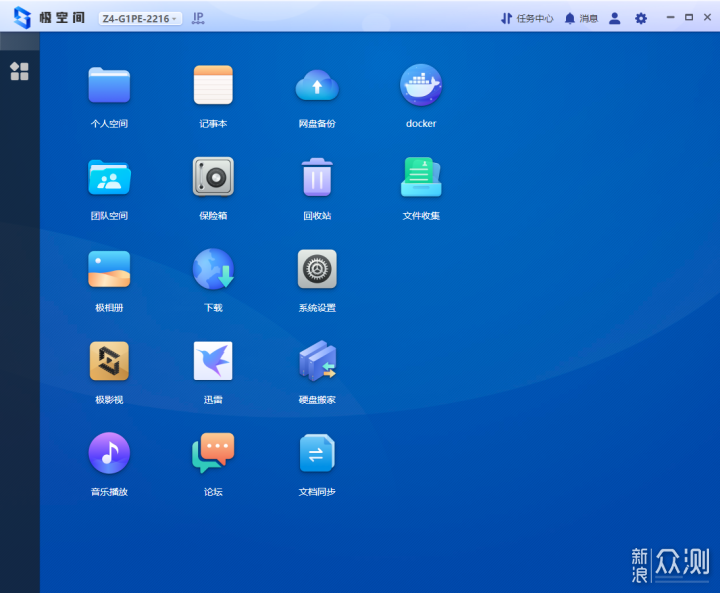Click the app grid sidebar icon
The image size is (720, 593).
click(19, 71)
